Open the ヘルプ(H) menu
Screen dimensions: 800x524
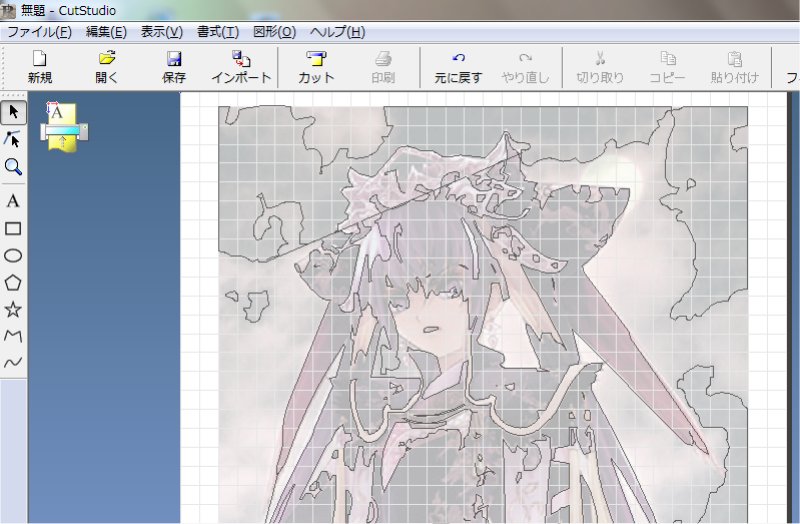pyautogui.click(x=337, y=32)
